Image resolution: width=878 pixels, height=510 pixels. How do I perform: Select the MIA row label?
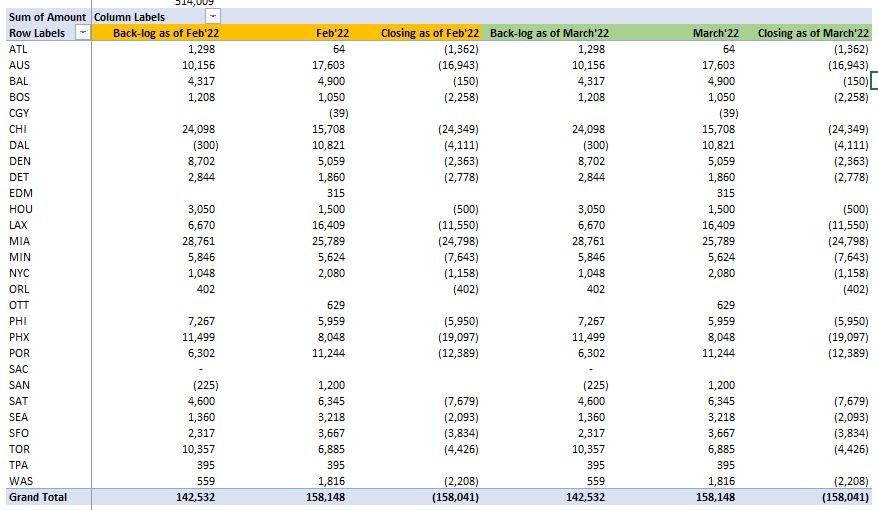[19, 241]
